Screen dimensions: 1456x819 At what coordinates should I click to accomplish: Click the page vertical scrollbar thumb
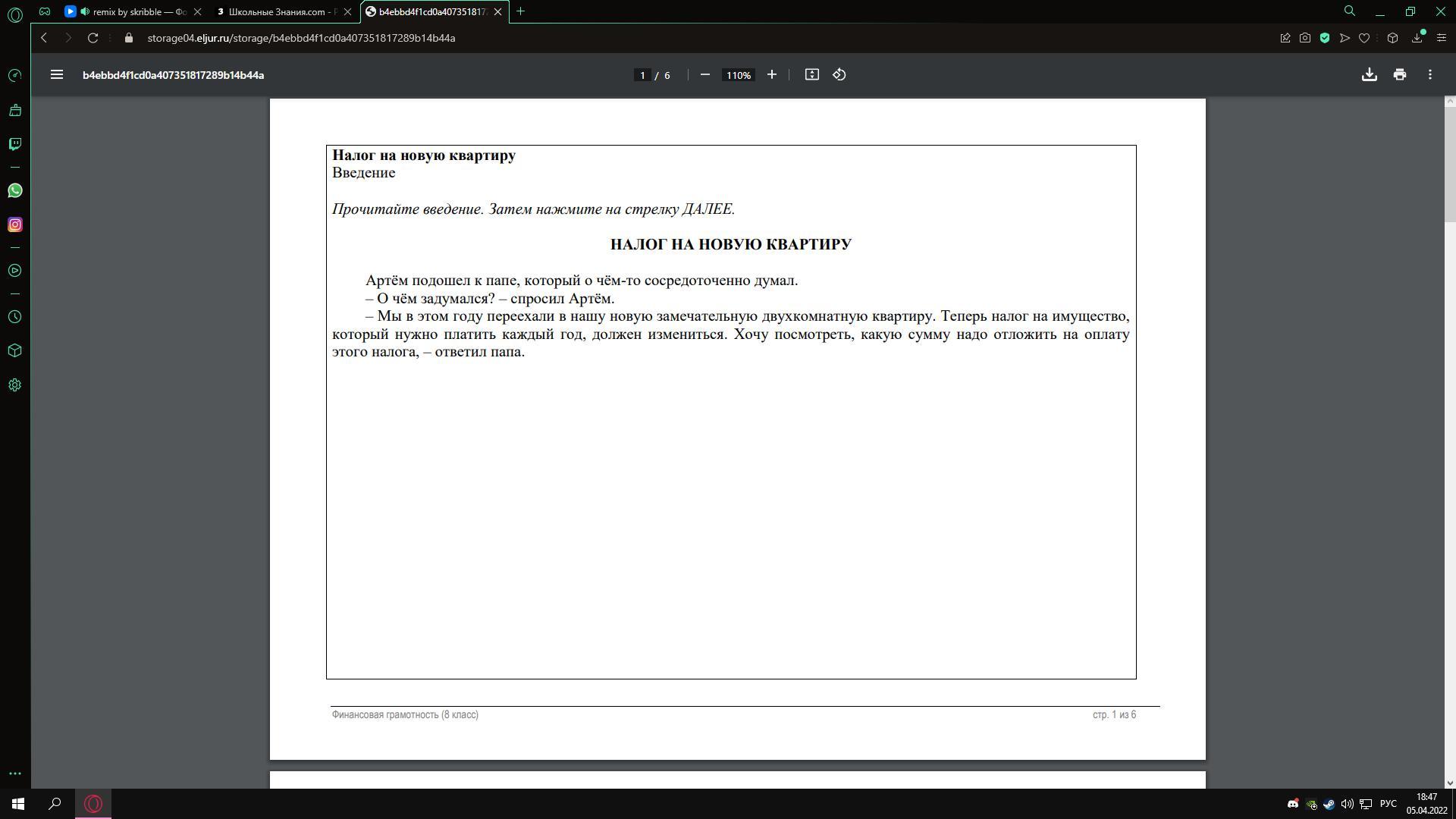click(x=1450, y=165)
